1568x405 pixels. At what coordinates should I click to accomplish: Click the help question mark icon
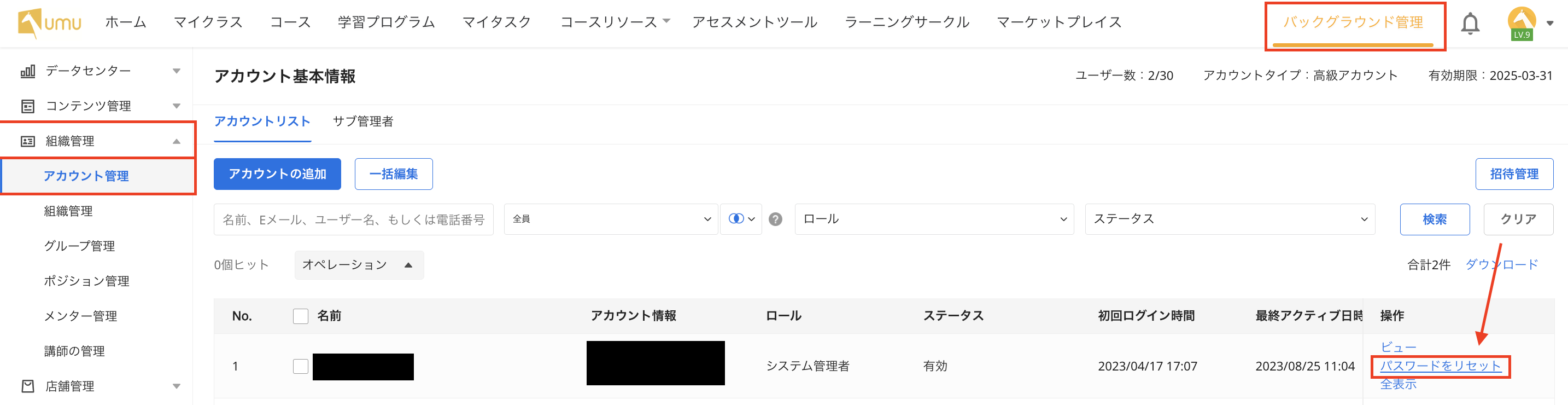pos(775,219)
